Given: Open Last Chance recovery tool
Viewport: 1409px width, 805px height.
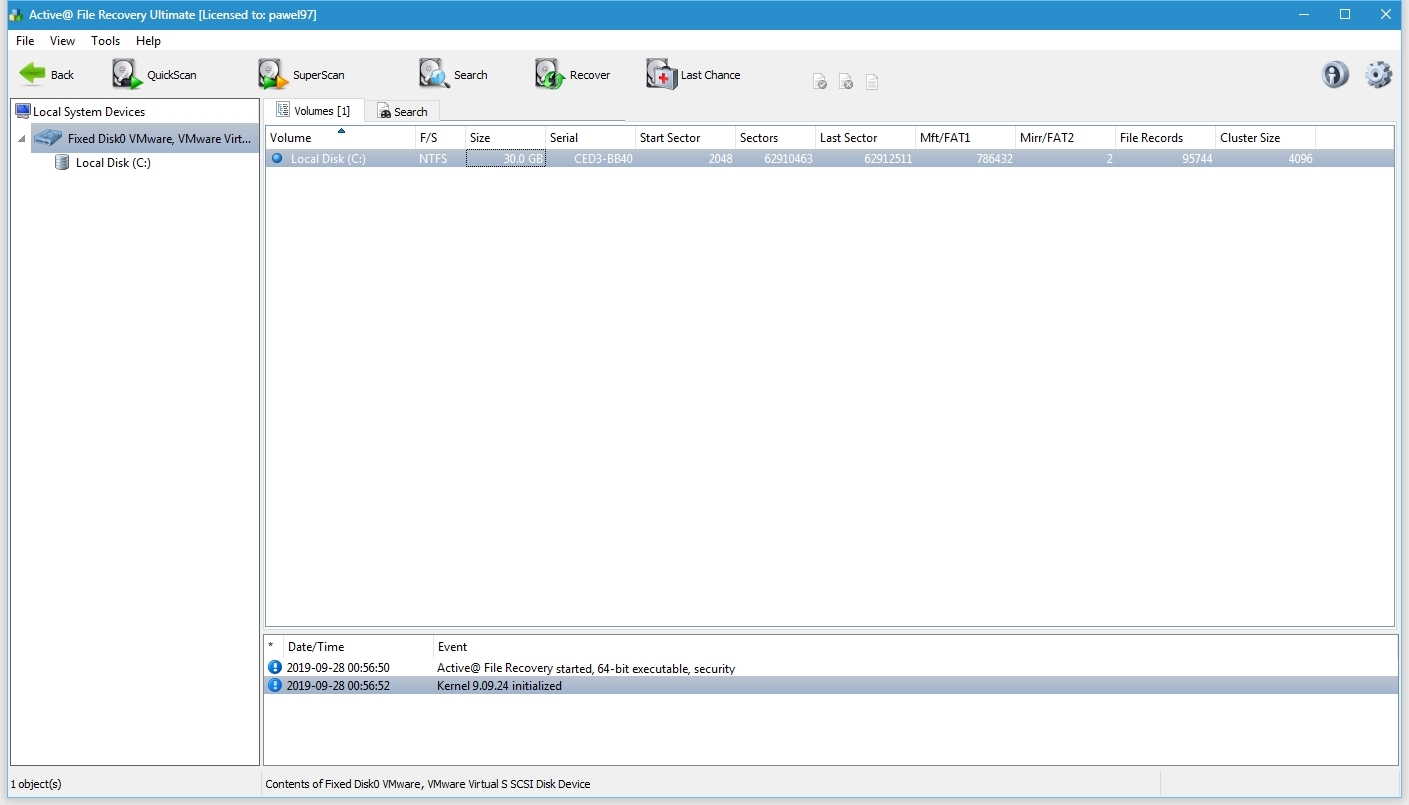Looking at the screenshot, I should coord(693,75).
